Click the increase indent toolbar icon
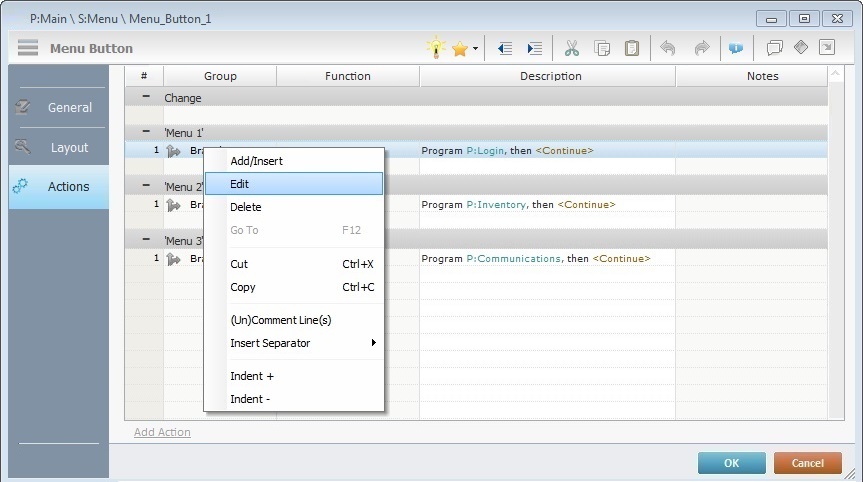 click(x=535, y=48)
